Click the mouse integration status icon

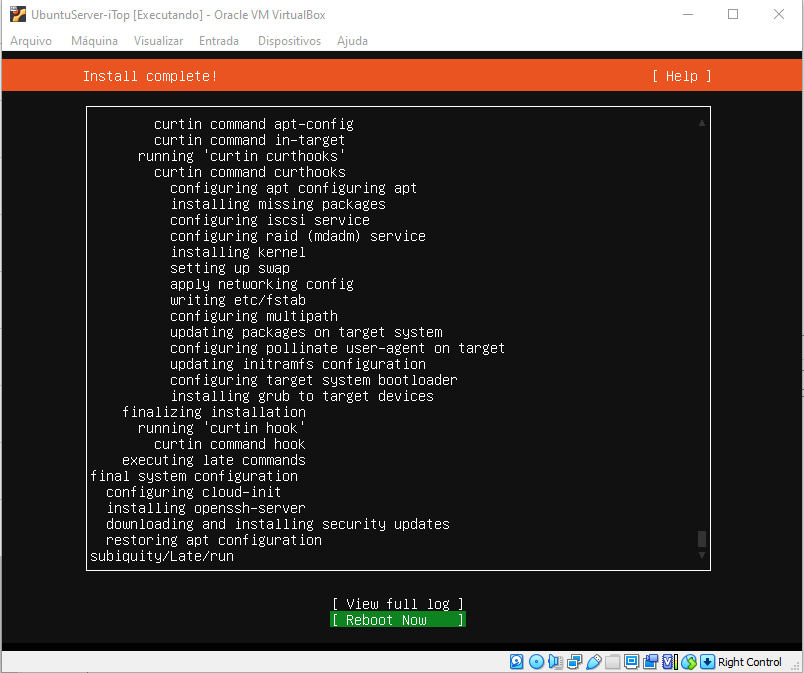(x=689, y=662)
